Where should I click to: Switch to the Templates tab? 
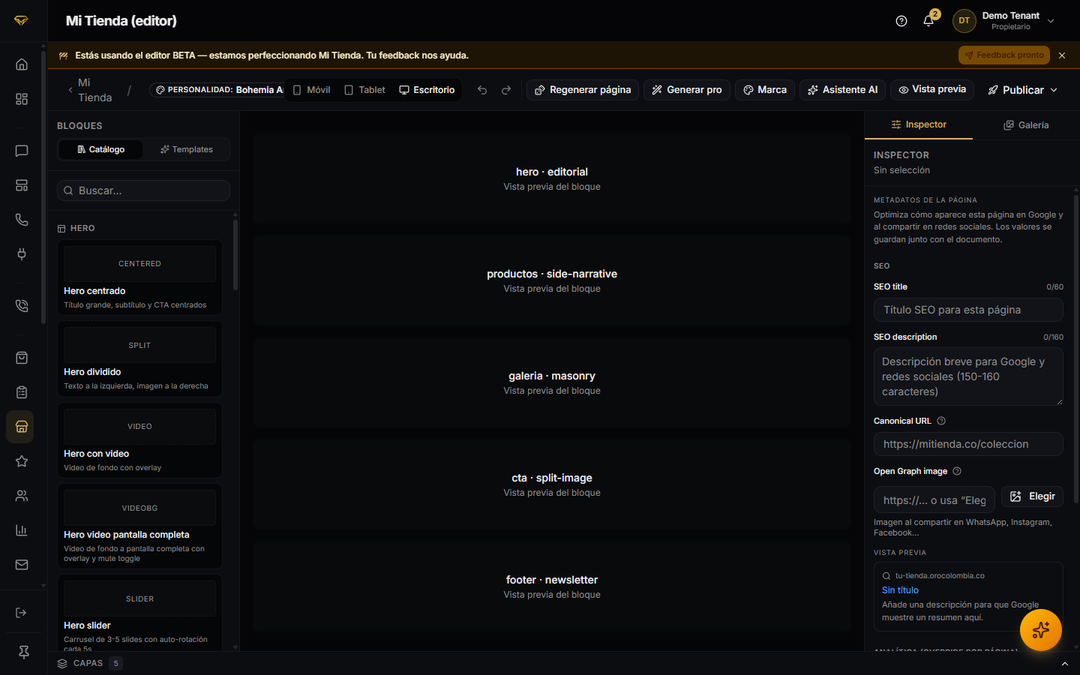click(187, 149)
